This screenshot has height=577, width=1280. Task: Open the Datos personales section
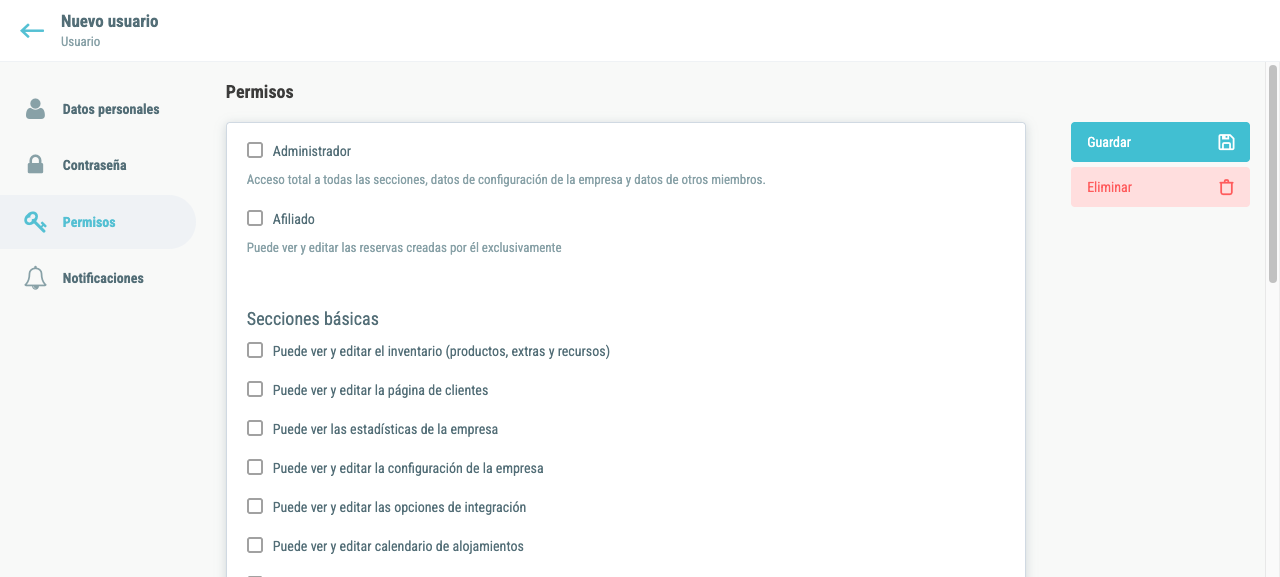98,109
